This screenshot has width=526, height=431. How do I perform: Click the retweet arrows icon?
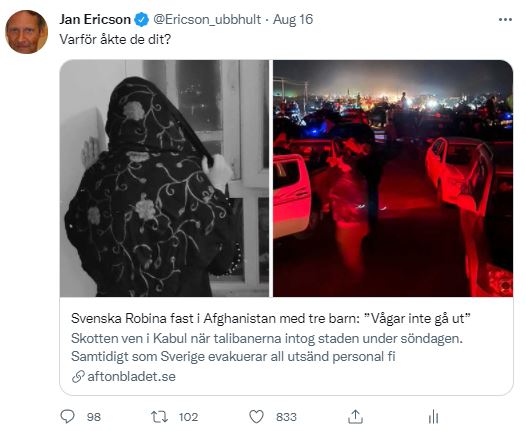click(159, 417)
